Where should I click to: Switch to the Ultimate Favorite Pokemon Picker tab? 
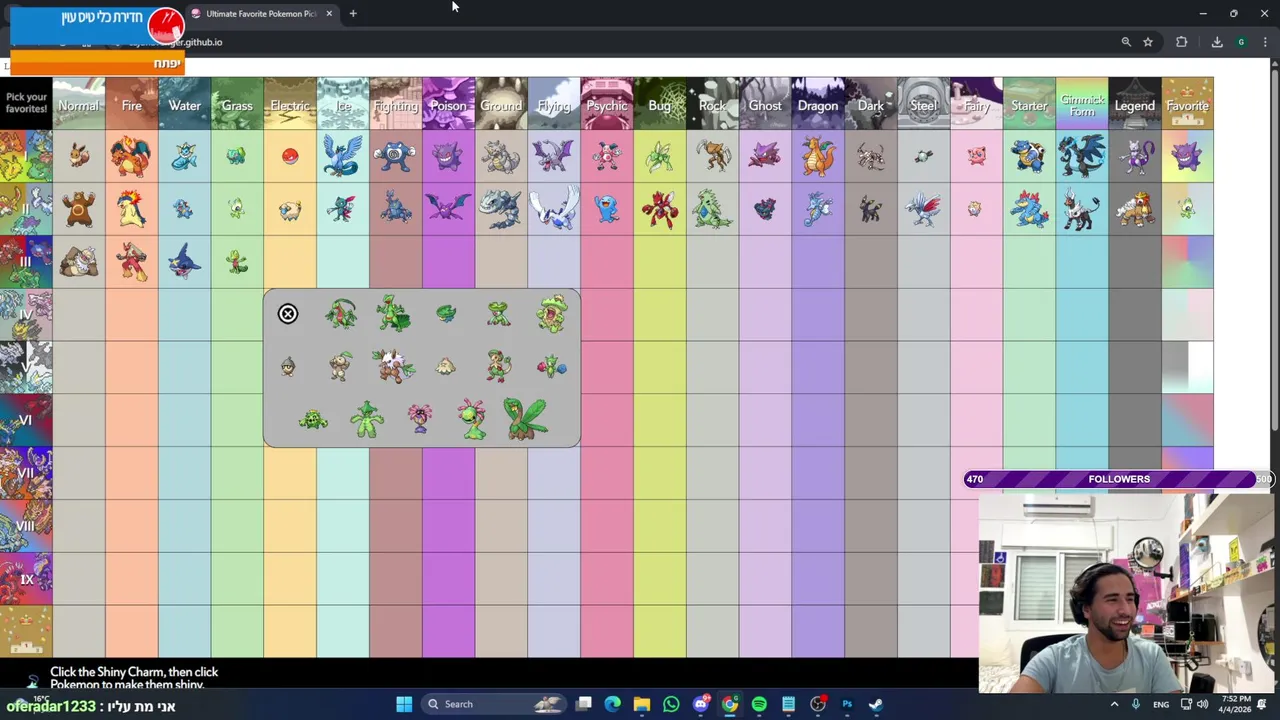(x=260, y=14)
